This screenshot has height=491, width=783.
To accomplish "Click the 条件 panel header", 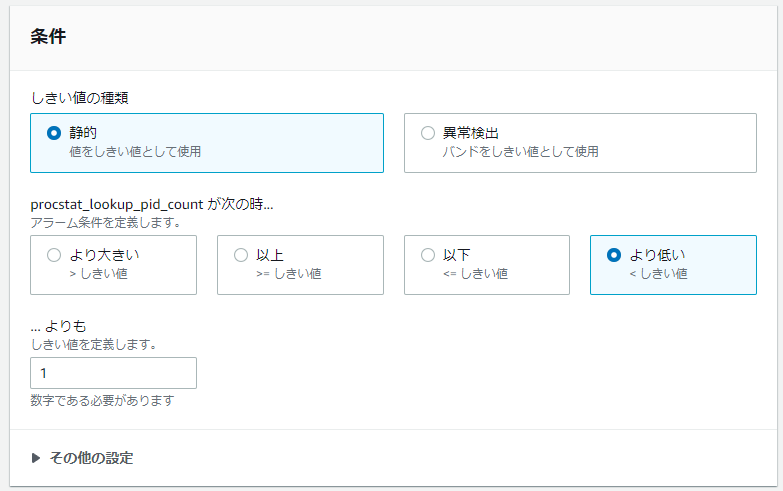I will point(49,37).
